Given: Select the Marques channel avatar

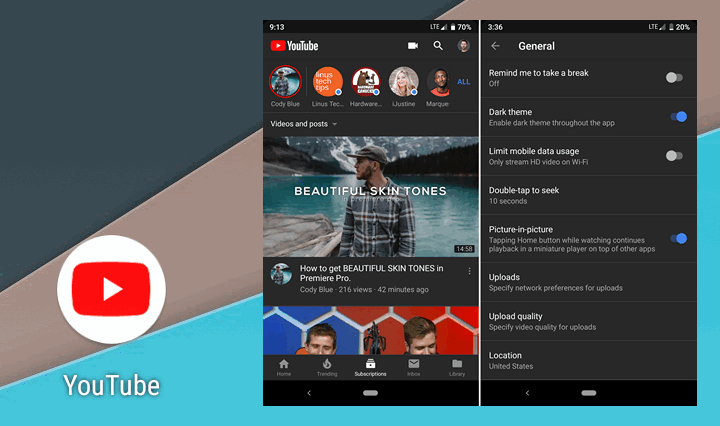Looking at the screenshot, I should (x=438, y=82).
